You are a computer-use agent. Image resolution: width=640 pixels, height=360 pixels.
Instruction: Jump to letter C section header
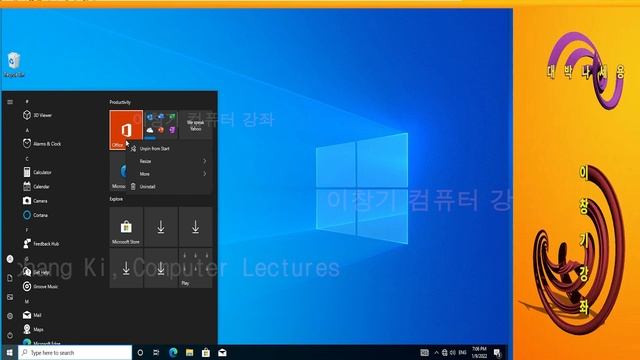[x=27, y=159]
